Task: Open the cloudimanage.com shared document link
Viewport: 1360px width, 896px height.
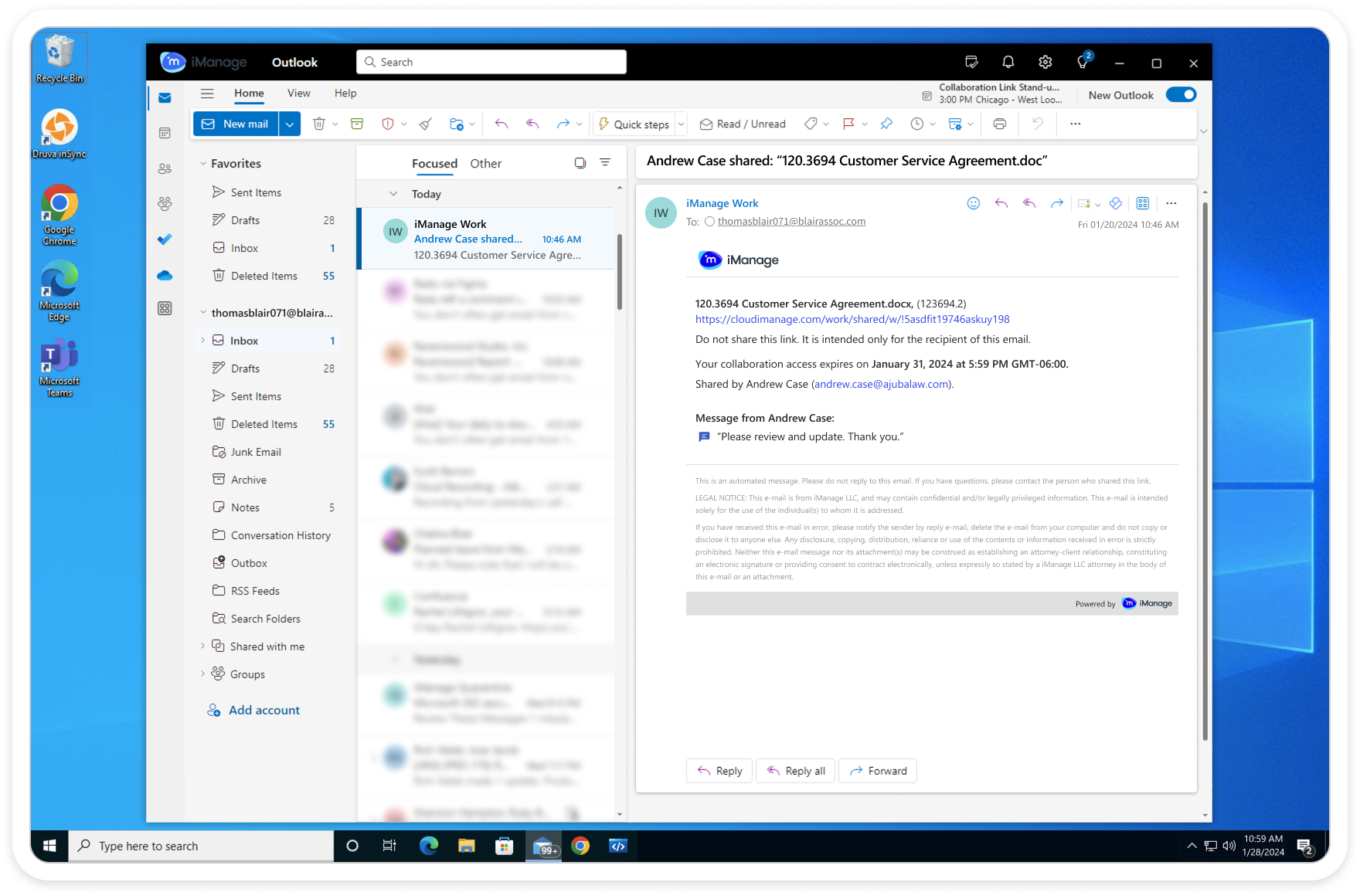Action: coord(852,320)
